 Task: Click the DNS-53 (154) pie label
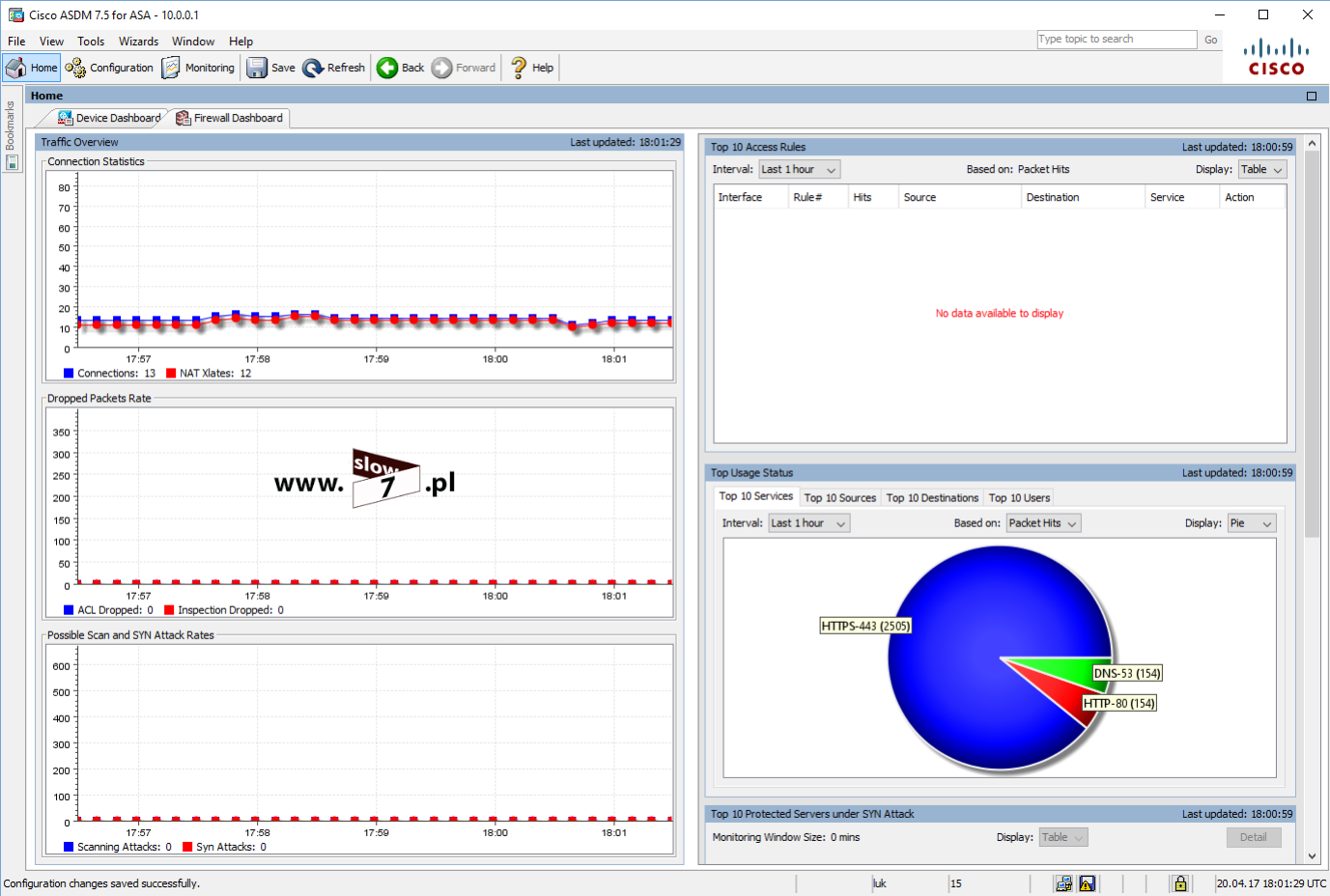(1127, 673)
